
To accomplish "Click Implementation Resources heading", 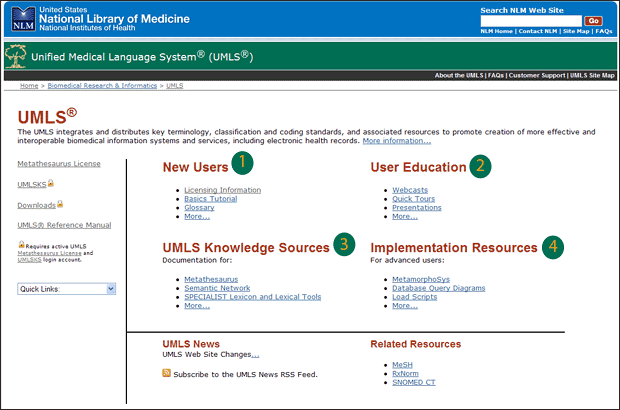I will click(454, 248).
